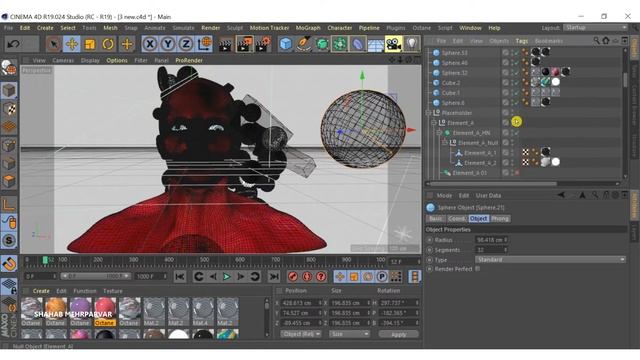Open the Mesh menu
Viewport: 640px width, 360px height.
point(110,28)
